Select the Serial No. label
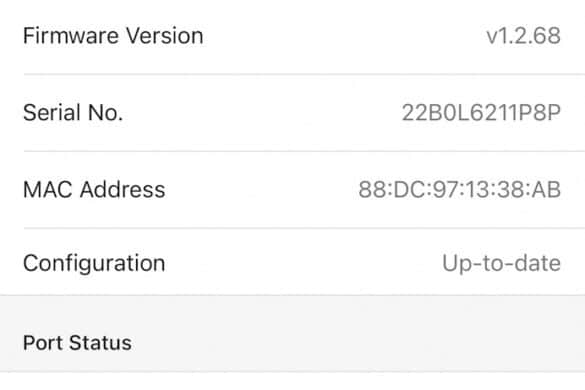This screenshot has width=585, height=390. pos(73,112)
